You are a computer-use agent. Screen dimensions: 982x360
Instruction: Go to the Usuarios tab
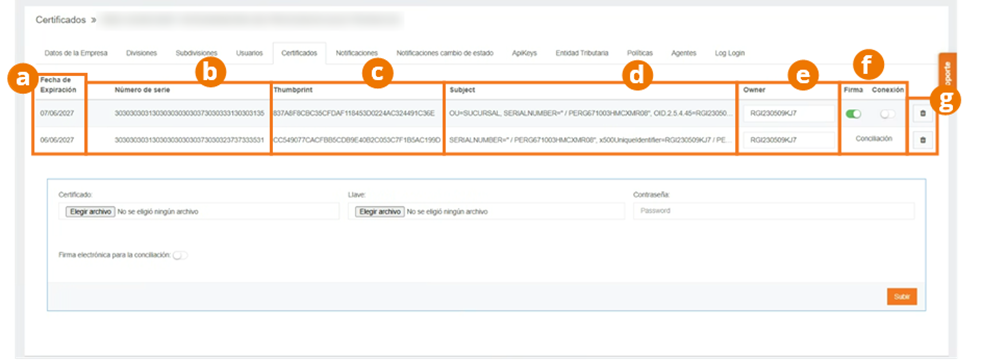pyautogui.click(x=249, y=53)
